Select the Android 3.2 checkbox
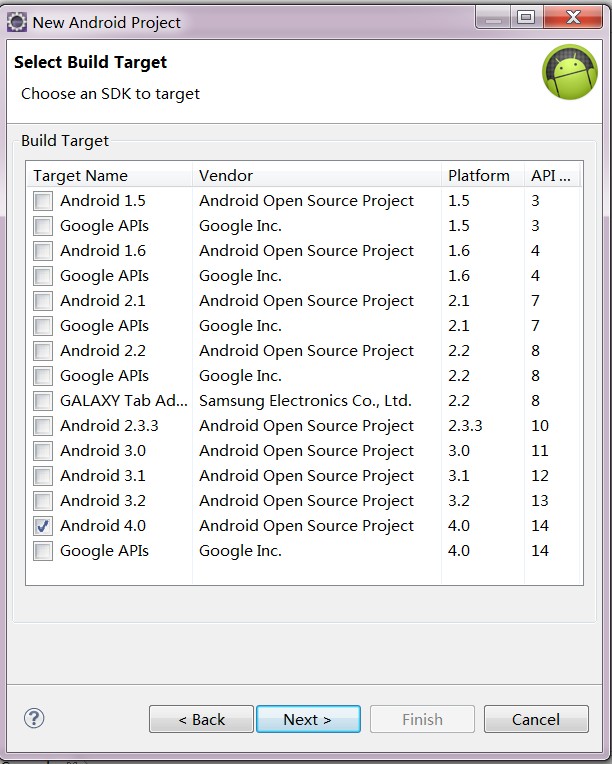Viewport: 612px width, 764px height. tap(43, 501)
